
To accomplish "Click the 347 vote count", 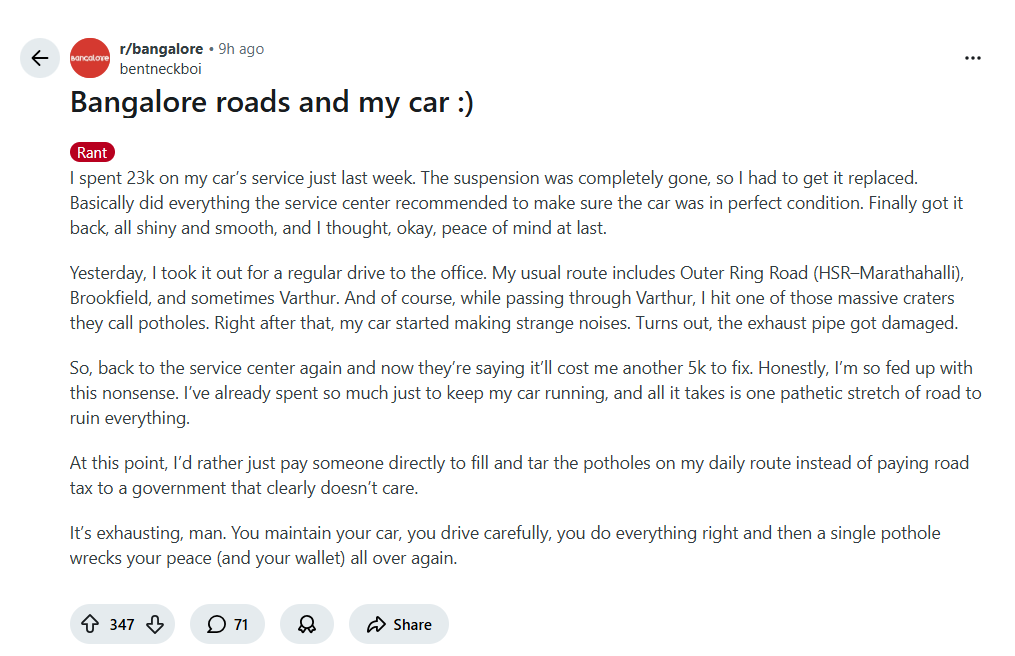I will pyautogui.click(x=122, y=624).
